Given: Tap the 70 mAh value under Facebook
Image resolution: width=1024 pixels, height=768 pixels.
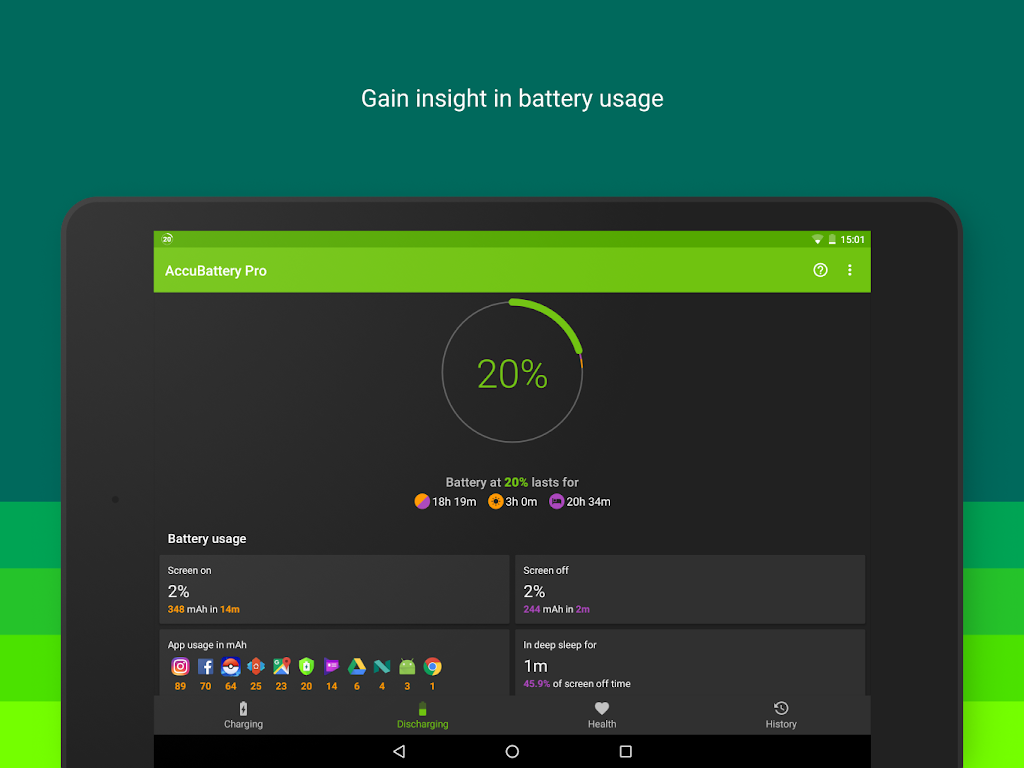Looking at the screenshot, I should pyautogui.click(x=206, y=686).
